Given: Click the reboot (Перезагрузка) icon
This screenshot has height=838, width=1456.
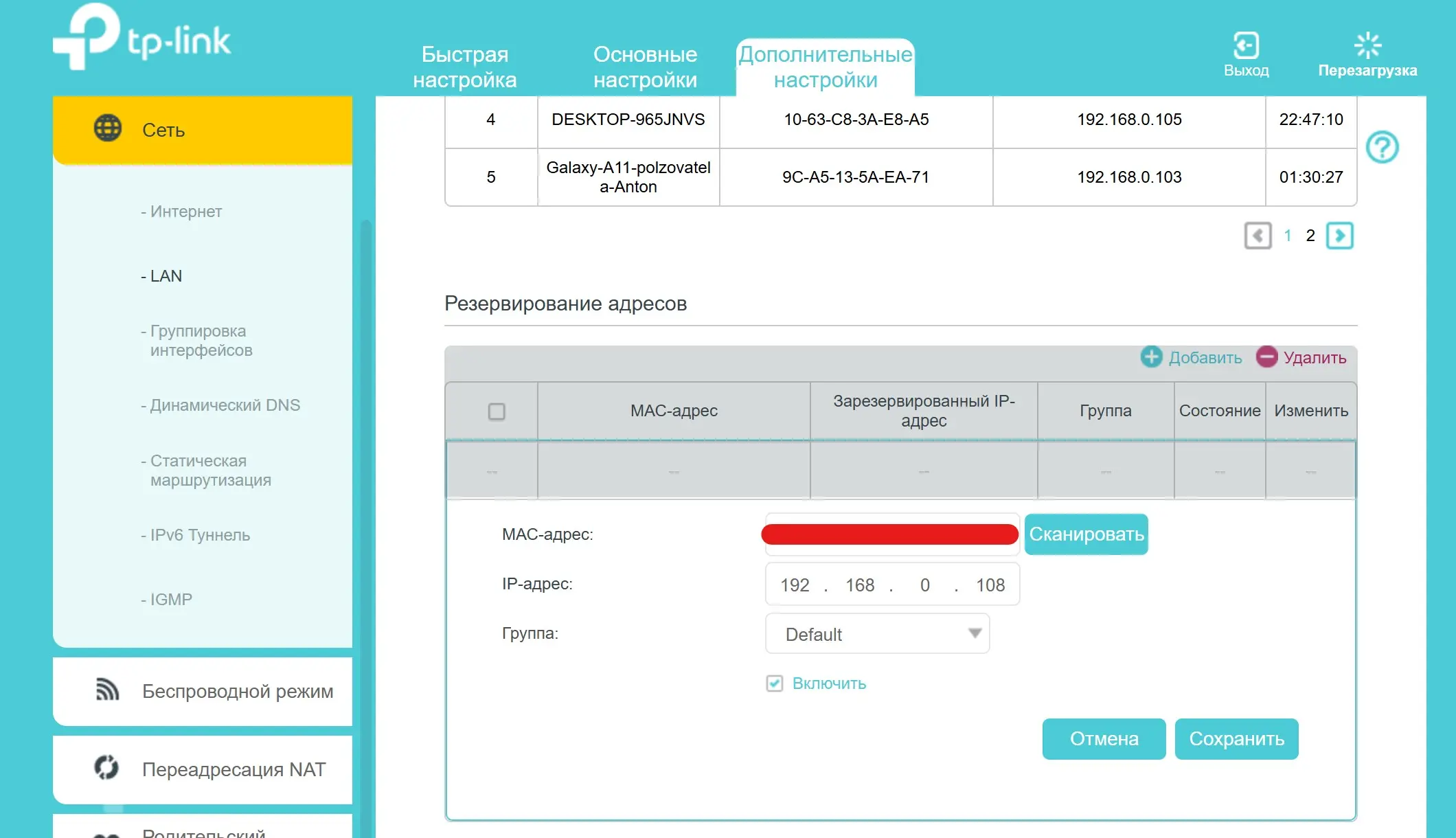Looking at the screenshot, I should click(x=1367, y=46).
